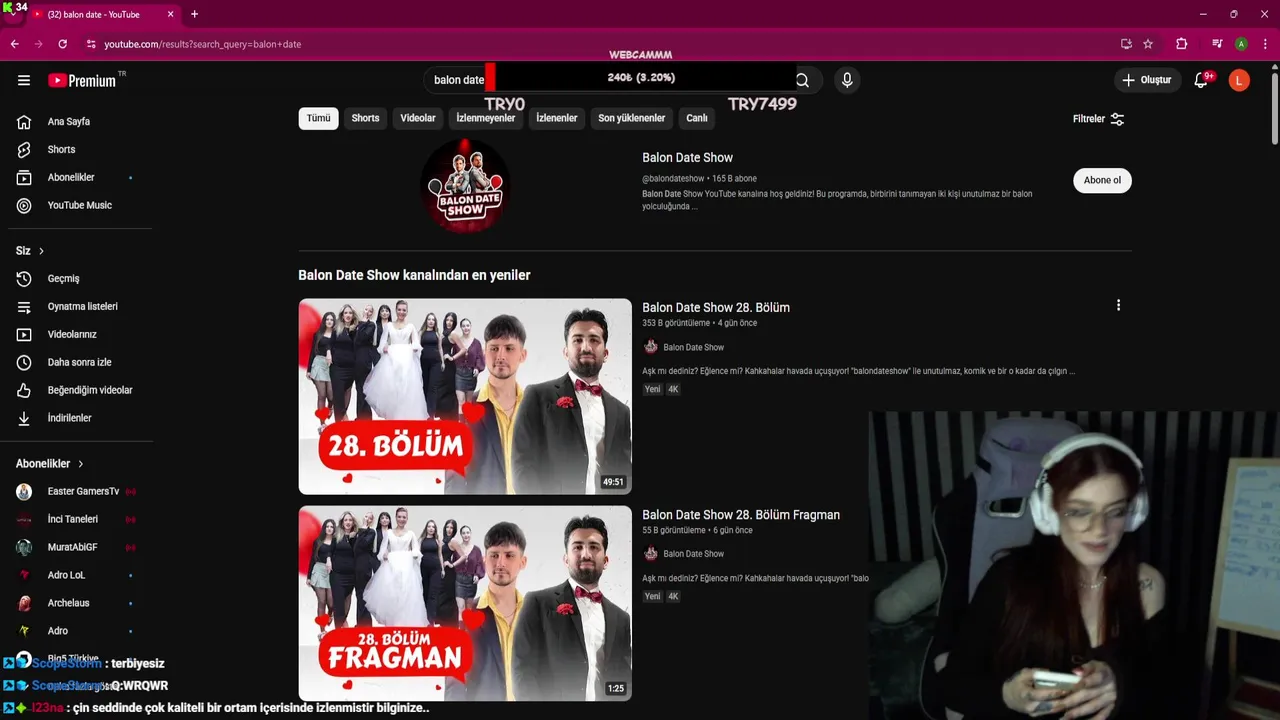Image resolution: width=1280 pixels, height=720 pixels.
Task: Open the account avatar menu
Action: (x=1239, y=80)
